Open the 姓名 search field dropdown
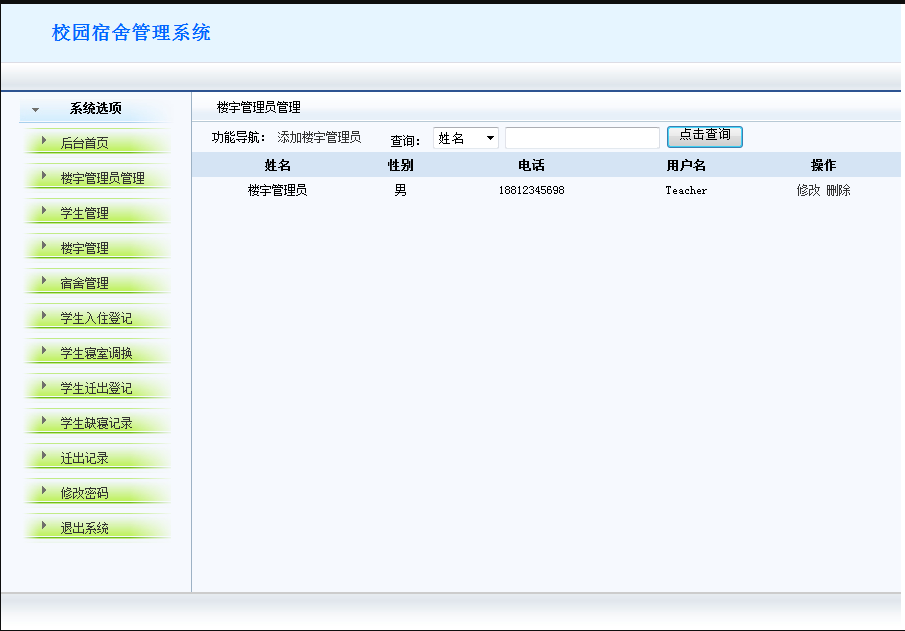This screenshot has height=631, width=905. [x=466, y=138]
